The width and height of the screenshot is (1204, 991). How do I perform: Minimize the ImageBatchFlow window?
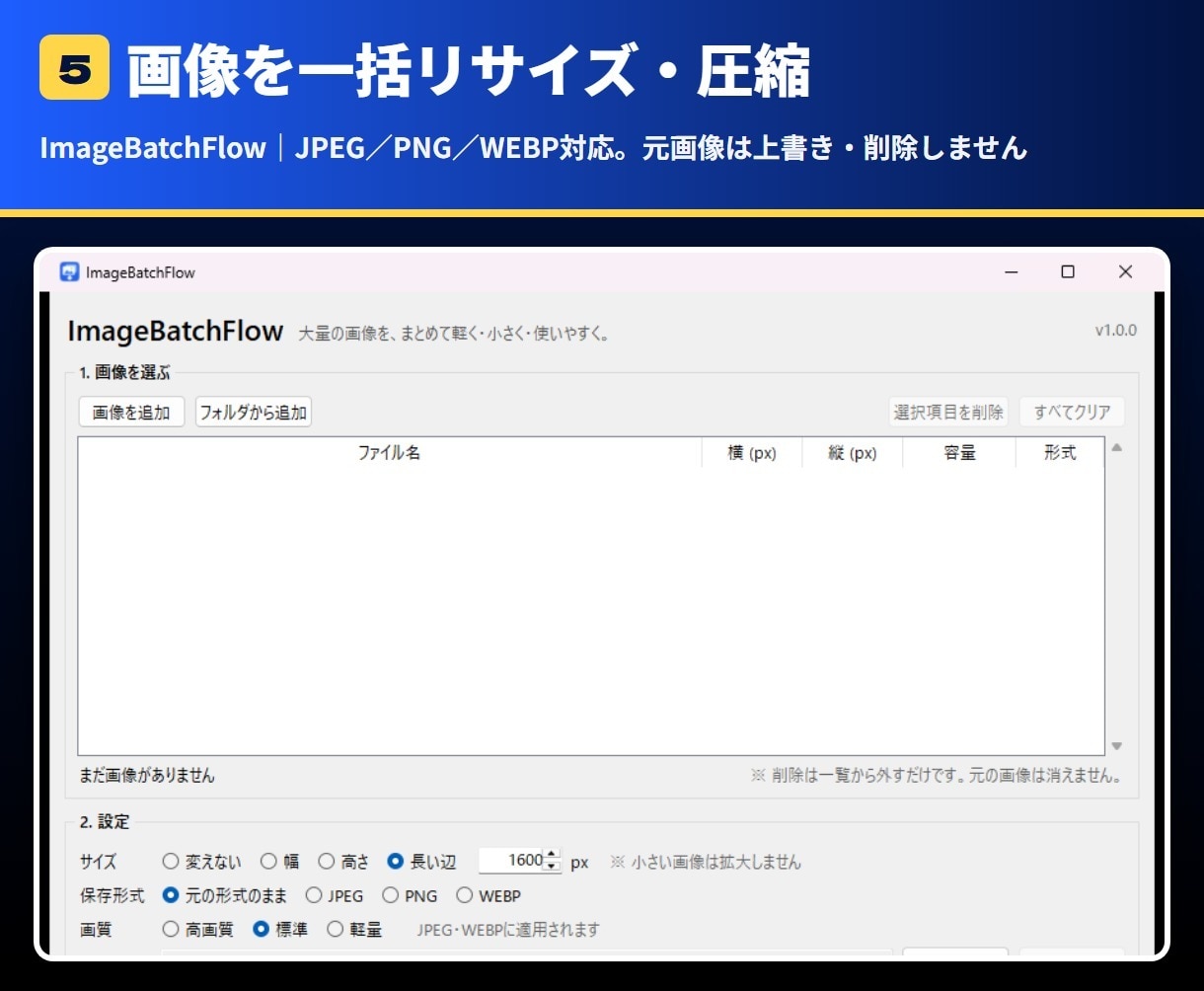[x=1011, y=272]
